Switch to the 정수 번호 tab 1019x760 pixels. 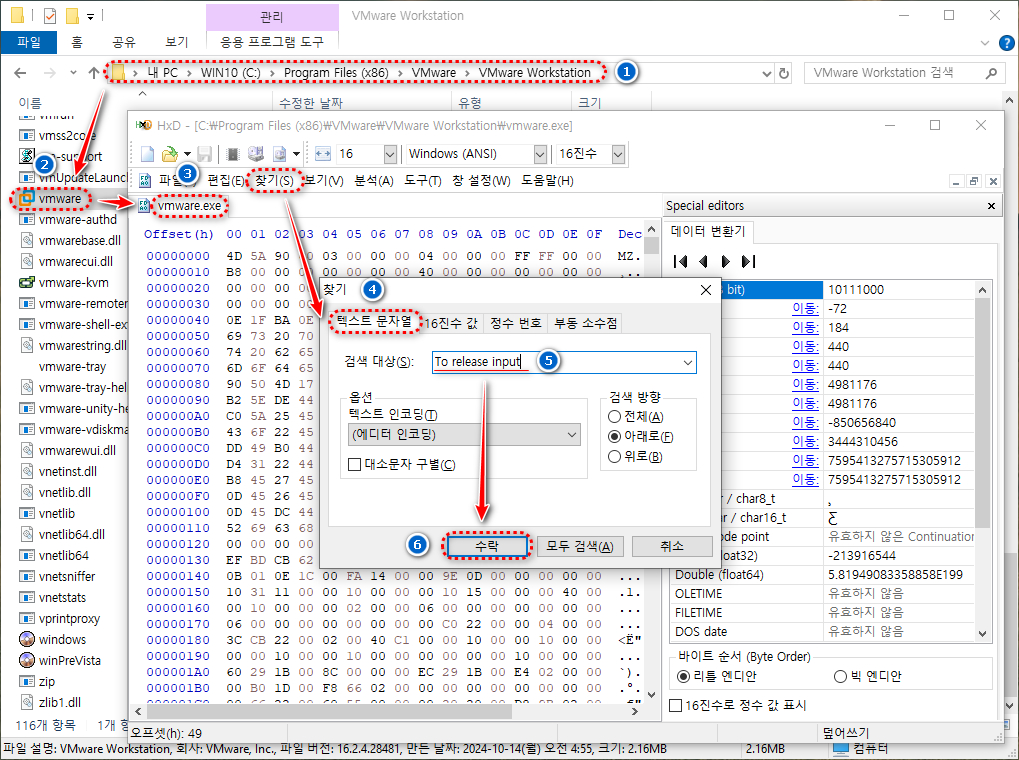(516, 323)
